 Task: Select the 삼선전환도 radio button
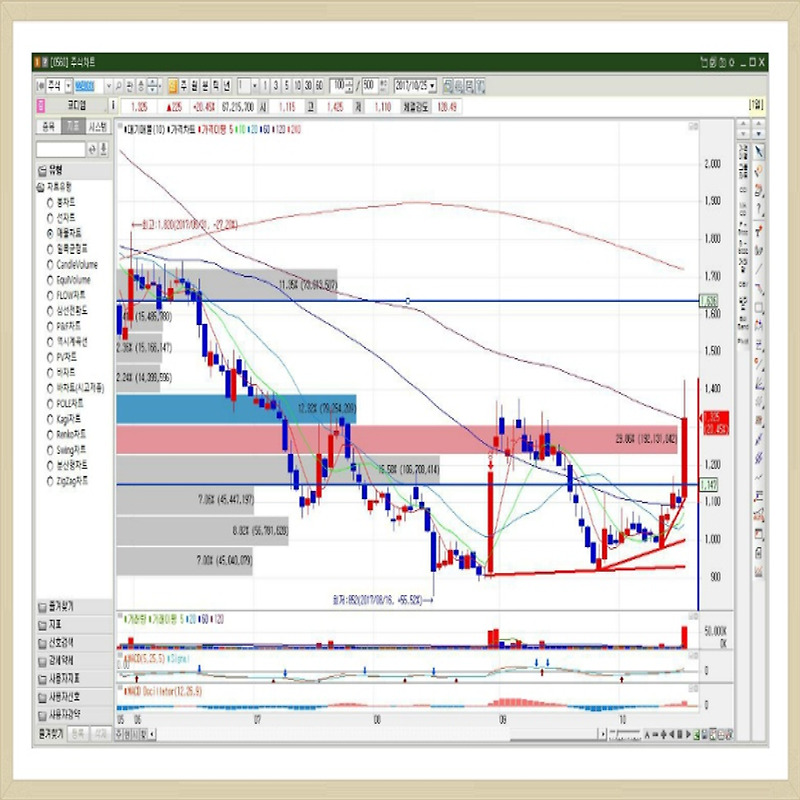(50, 311)
